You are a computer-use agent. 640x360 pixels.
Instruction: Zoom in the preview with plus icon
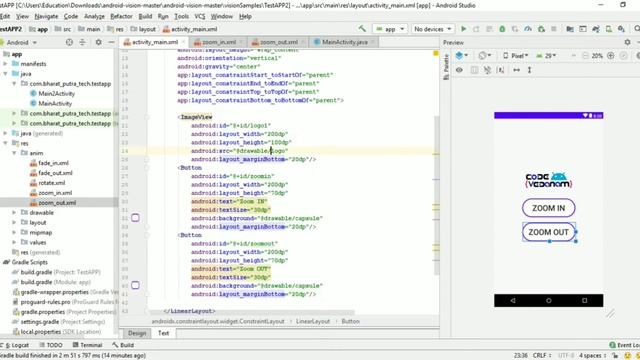click(x=611, y=56)
